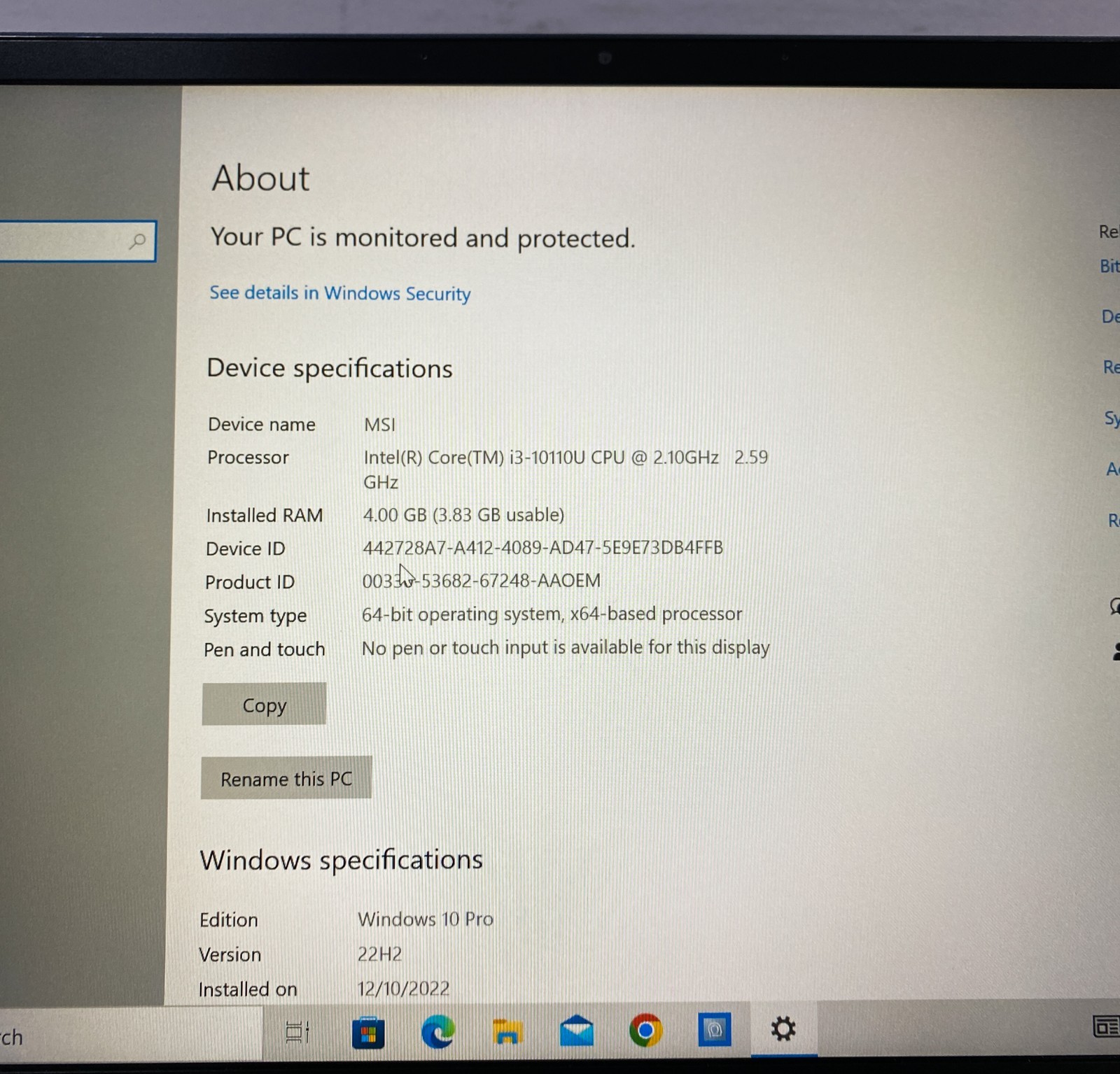1120x1074 pixels.
Task: Open the Mail app from the taskbar
Action: (x=577, y=1031)
